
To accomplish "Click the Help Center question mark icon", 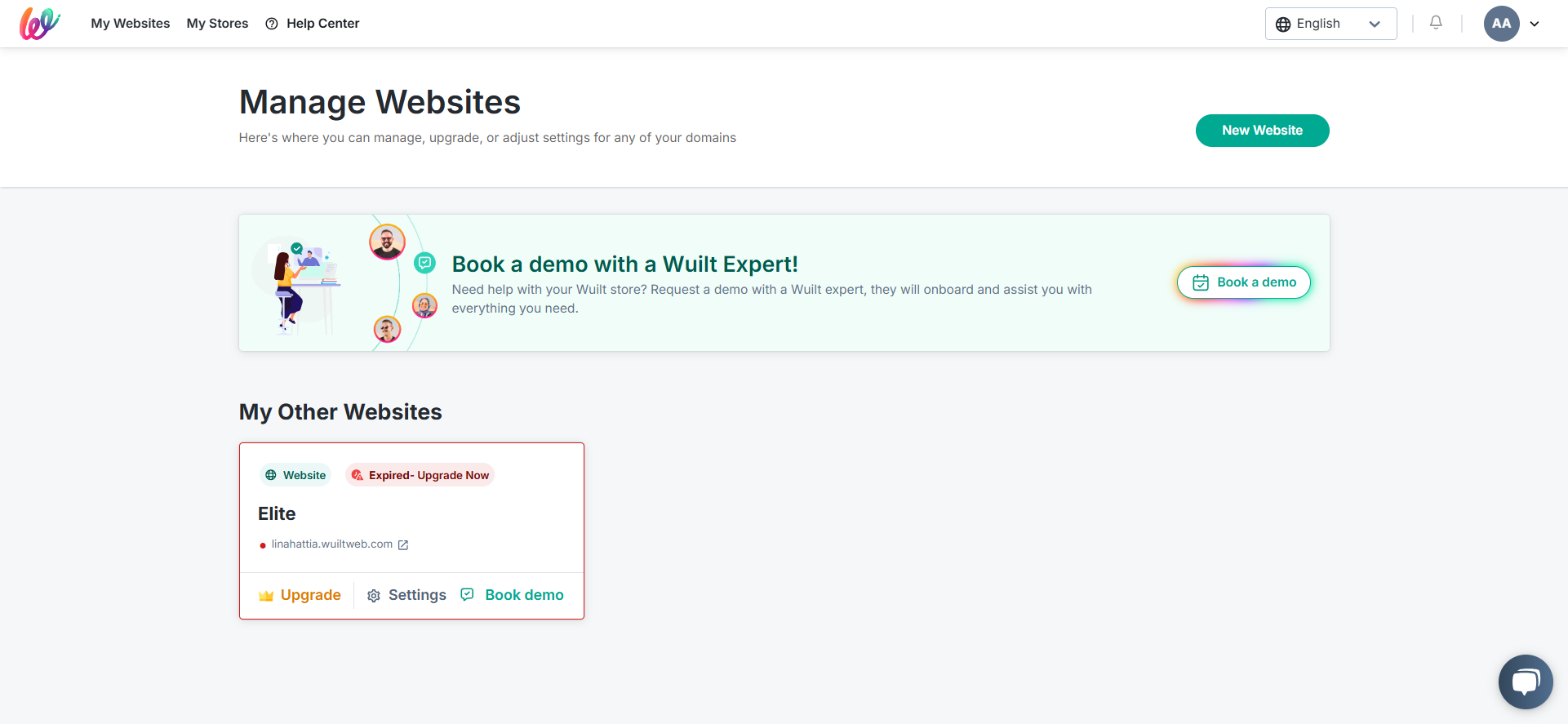I will pyautogui.click(x=272, y=24).
